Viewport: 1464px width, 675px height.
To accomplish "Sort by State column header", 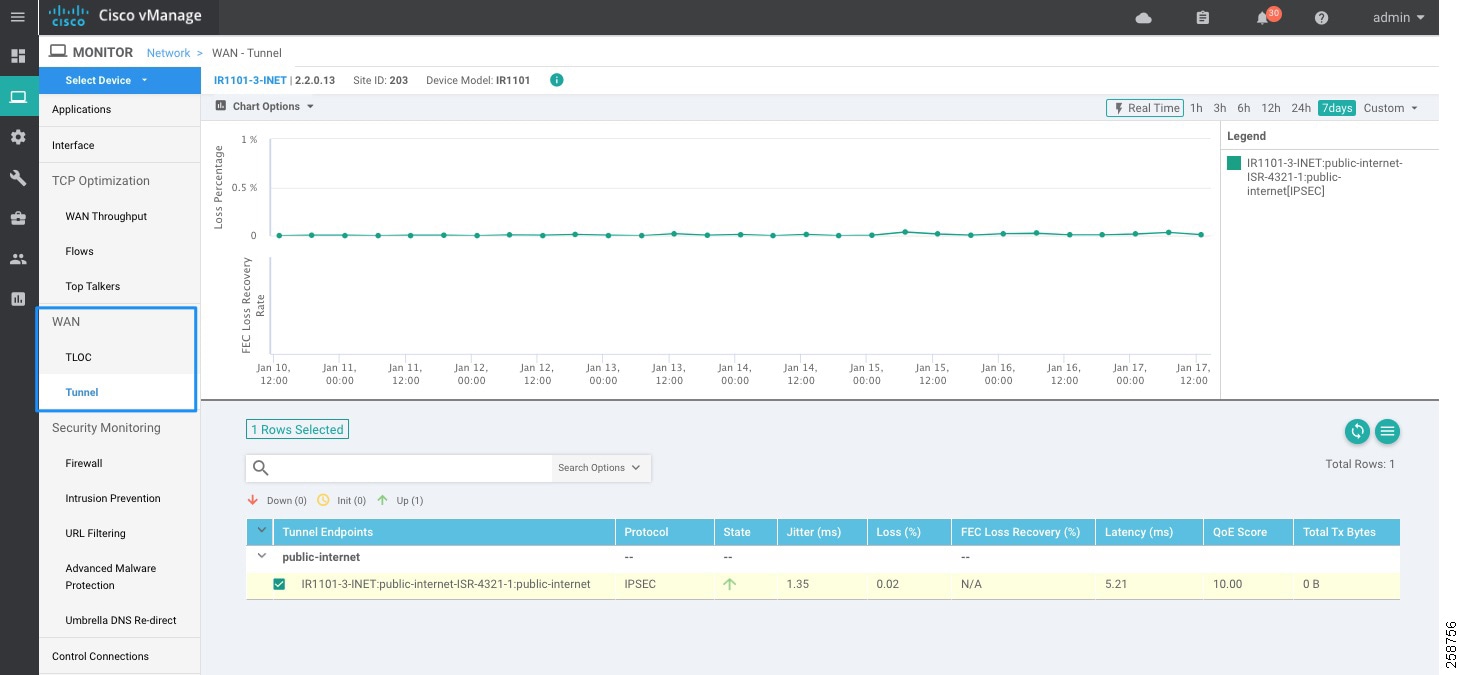I will click(746, 532).
